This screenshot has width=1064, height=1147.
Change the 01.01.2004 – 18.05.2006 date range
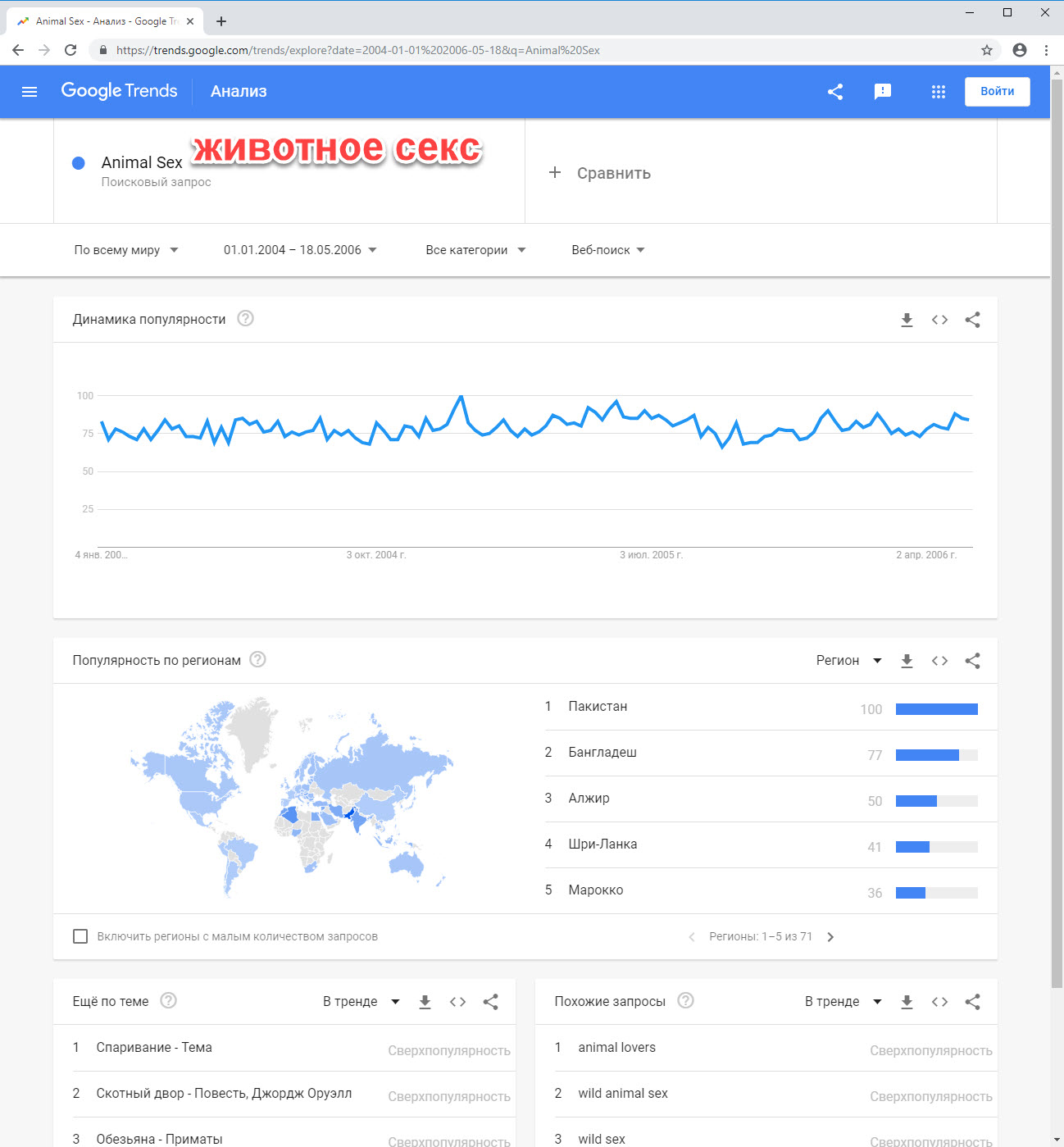pyautogui.click(x=300, y=250)
